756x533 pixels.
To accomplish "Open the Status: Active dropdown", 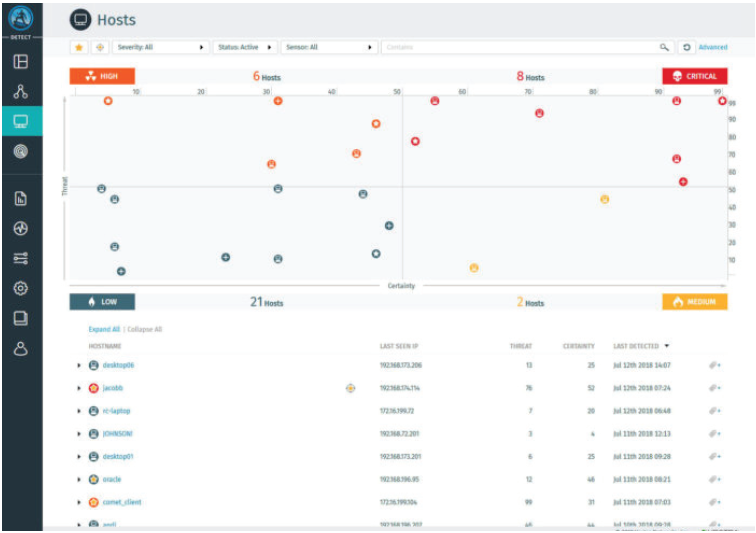I will tap(245, 47).
